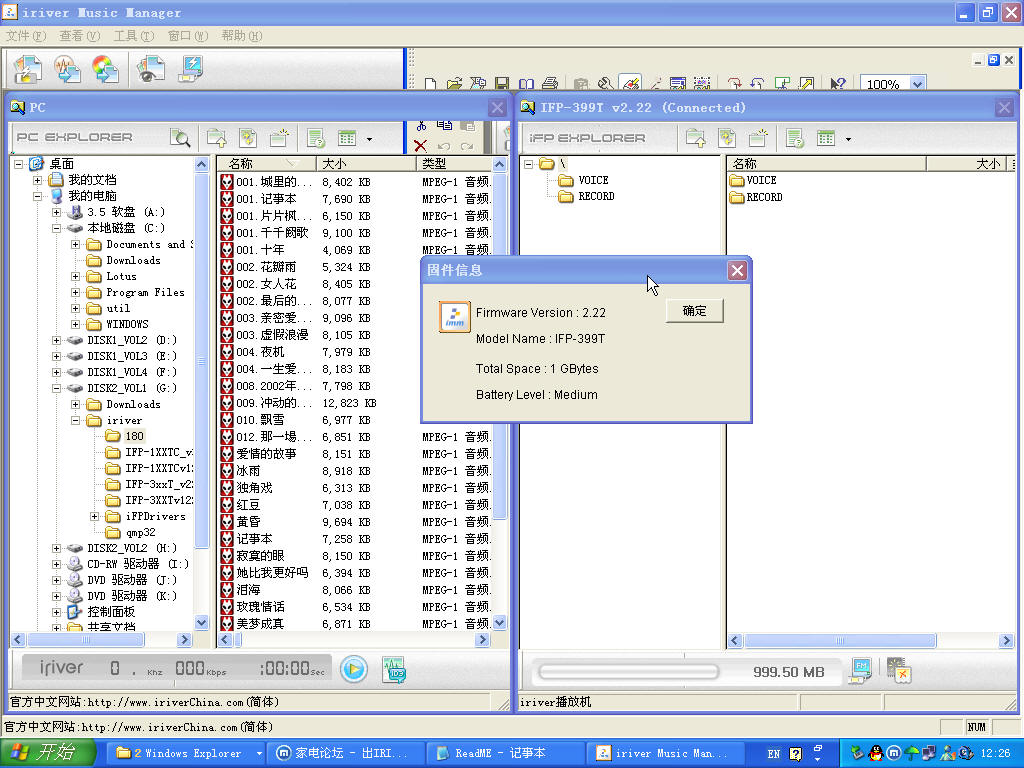Click iFP Explorer view mode grid icon
The image size is (1024, 768).
pos(826,138)
